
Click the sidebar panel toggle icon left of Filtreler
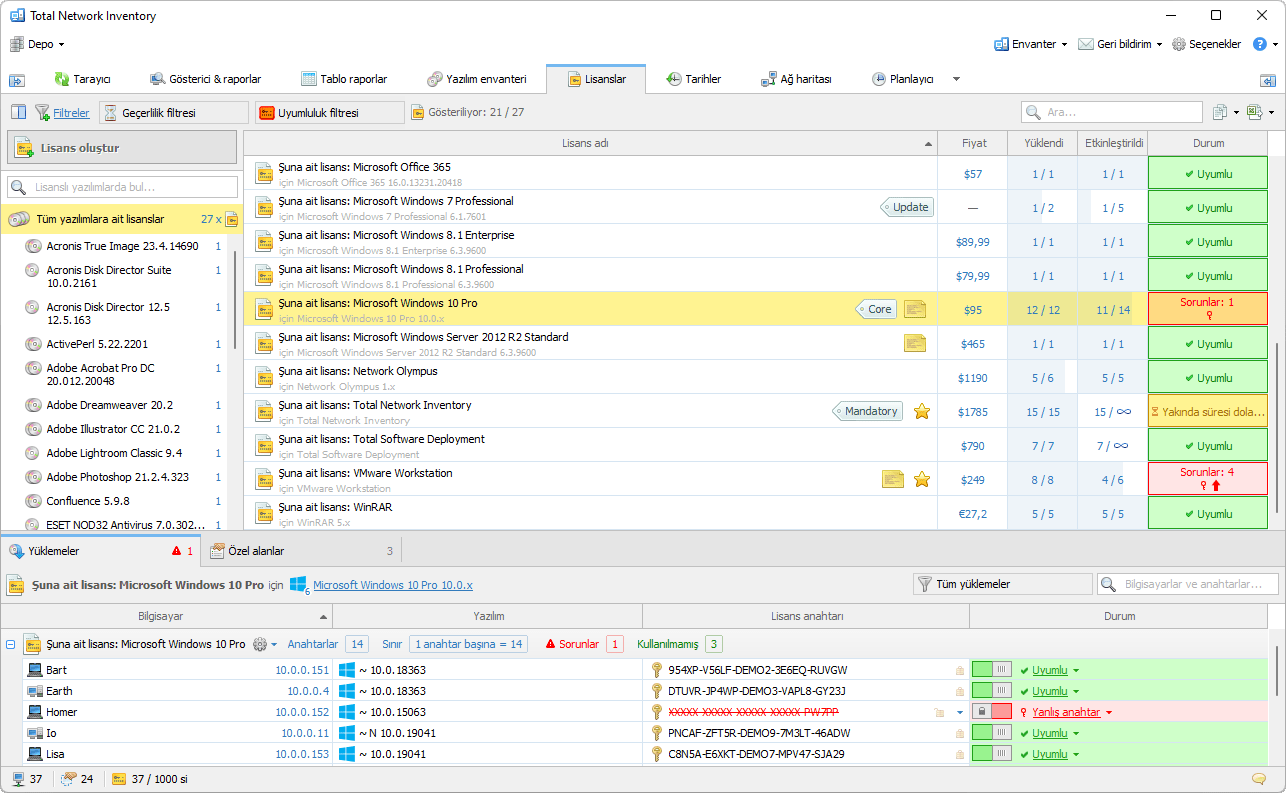tap(18, 112)
